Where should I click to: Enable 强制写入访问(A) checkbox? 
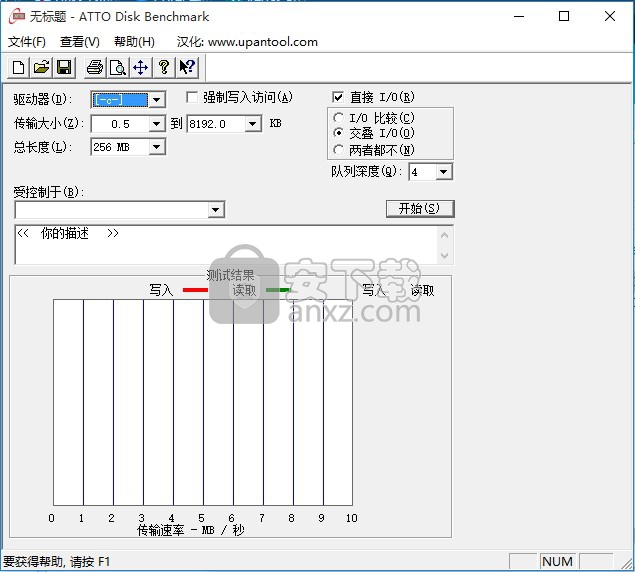[192, 97]
